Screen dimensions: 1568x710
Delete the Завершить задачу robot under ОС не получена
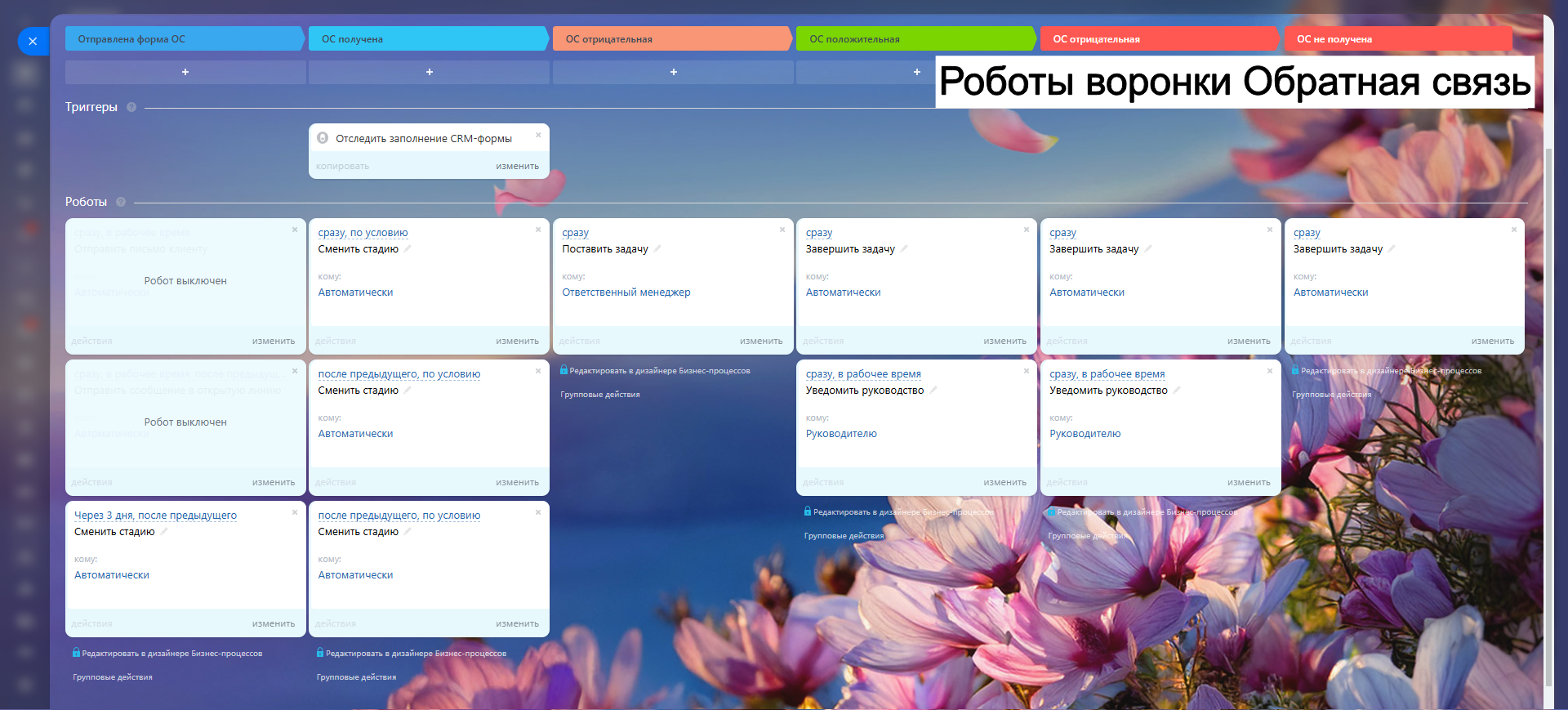click(1514, 230)
